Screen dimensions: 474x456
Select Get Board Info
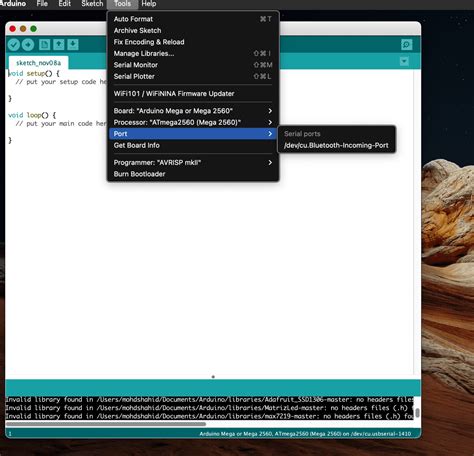pyautogui.click(x=193, y=145)
